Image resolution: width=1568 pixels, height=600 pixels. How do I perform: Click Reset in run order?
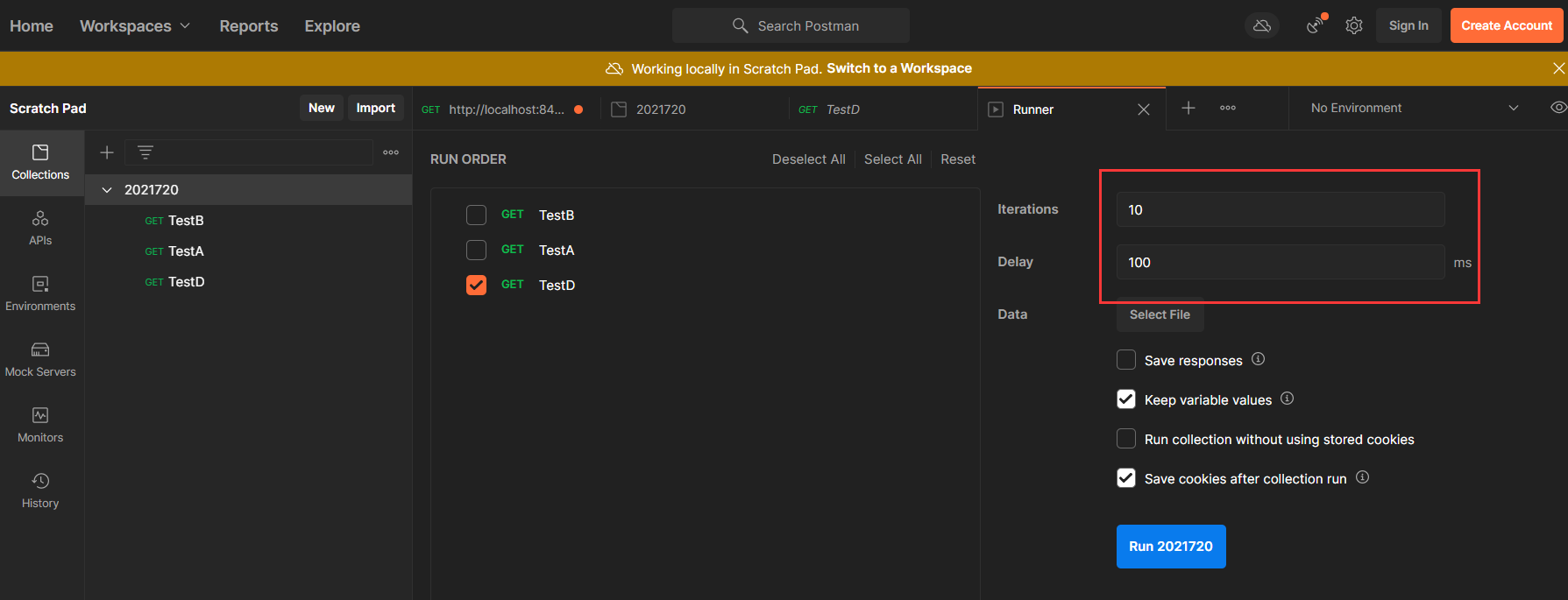(x=958, y=159)
